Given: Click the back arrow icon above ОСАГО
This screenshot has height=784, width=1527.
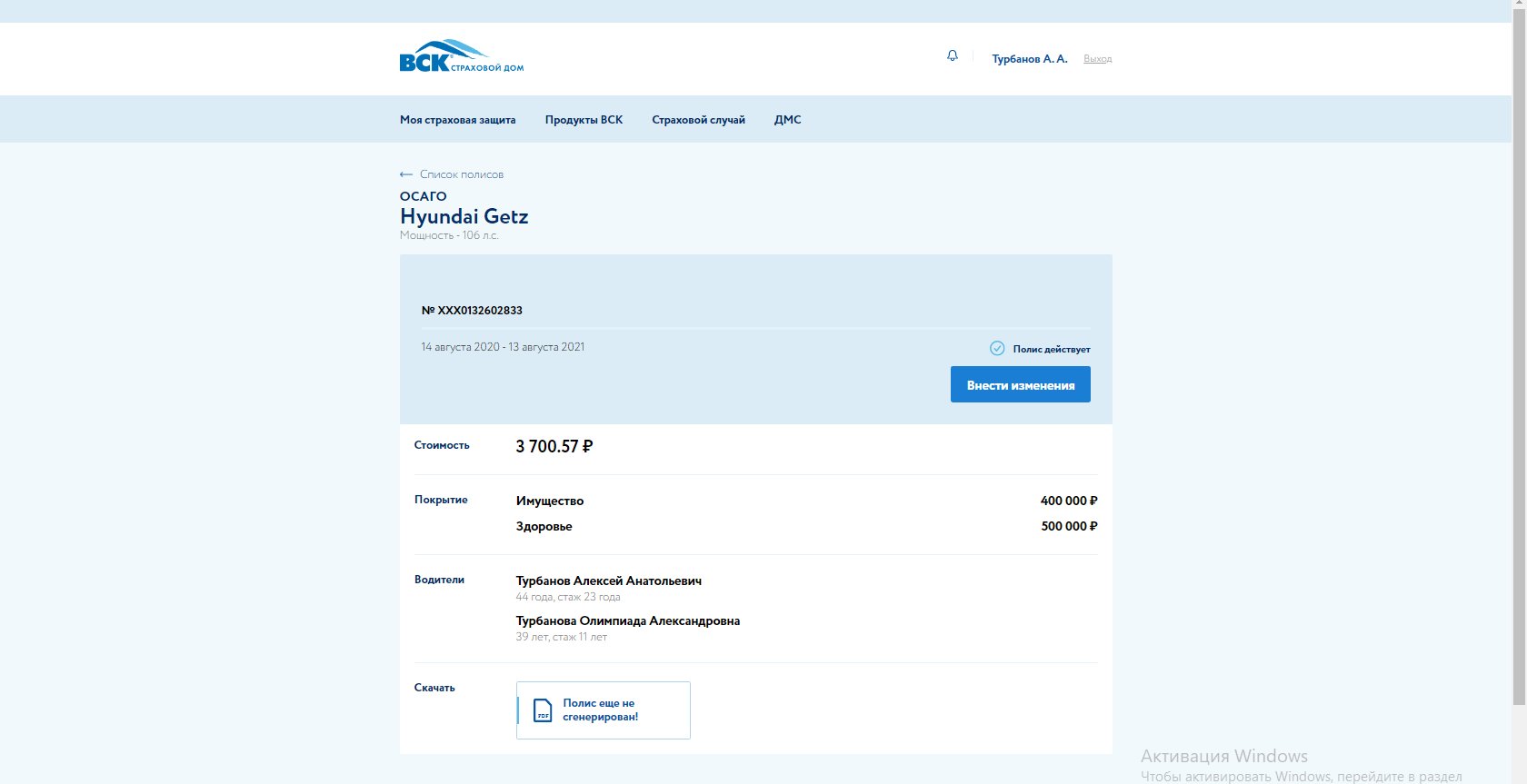Looking at the screenshot, I should 406,174.
